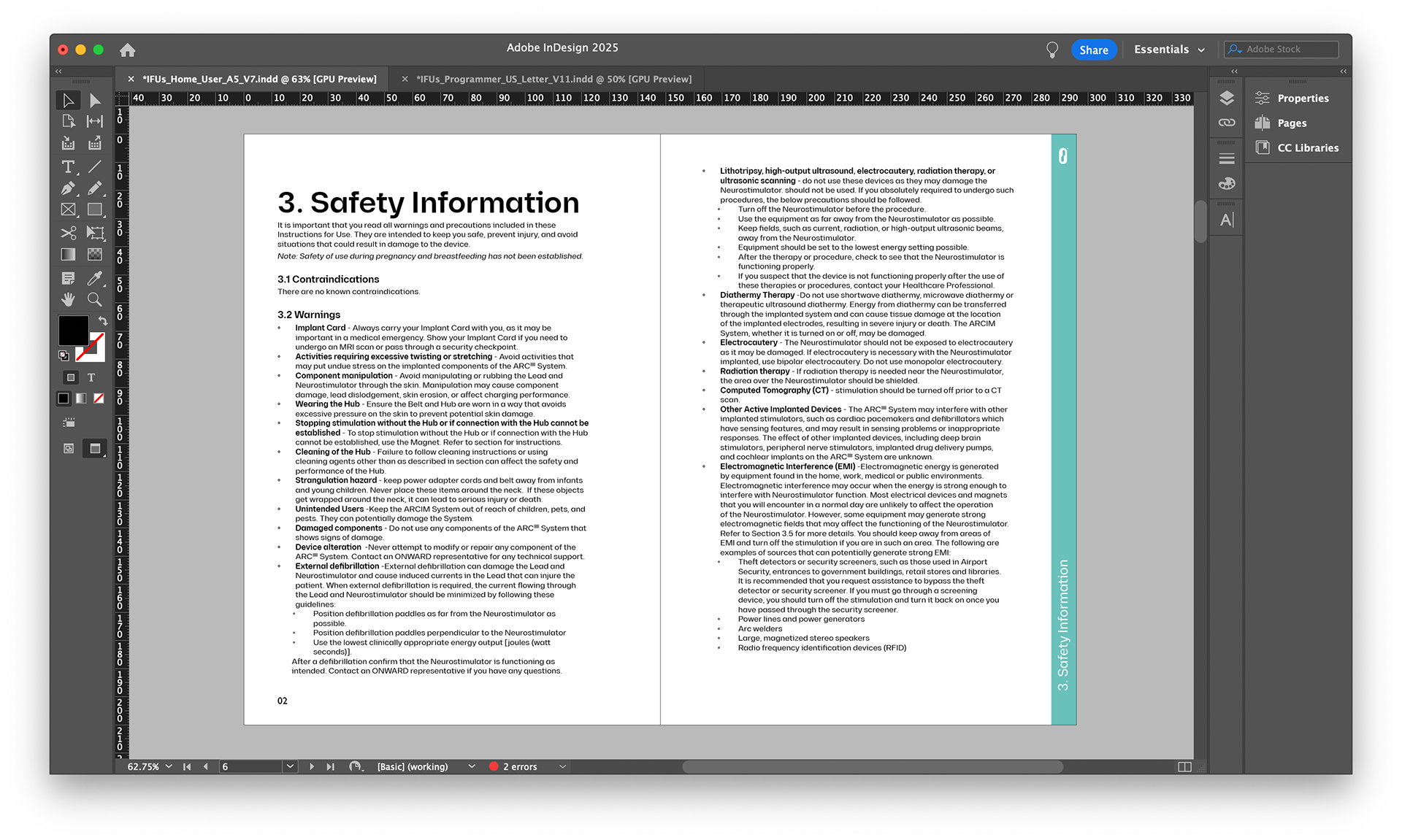This screenshot has height=840, width=1402.
Task: Collapse the tools panel with double chevron
Action: [58, 72]
